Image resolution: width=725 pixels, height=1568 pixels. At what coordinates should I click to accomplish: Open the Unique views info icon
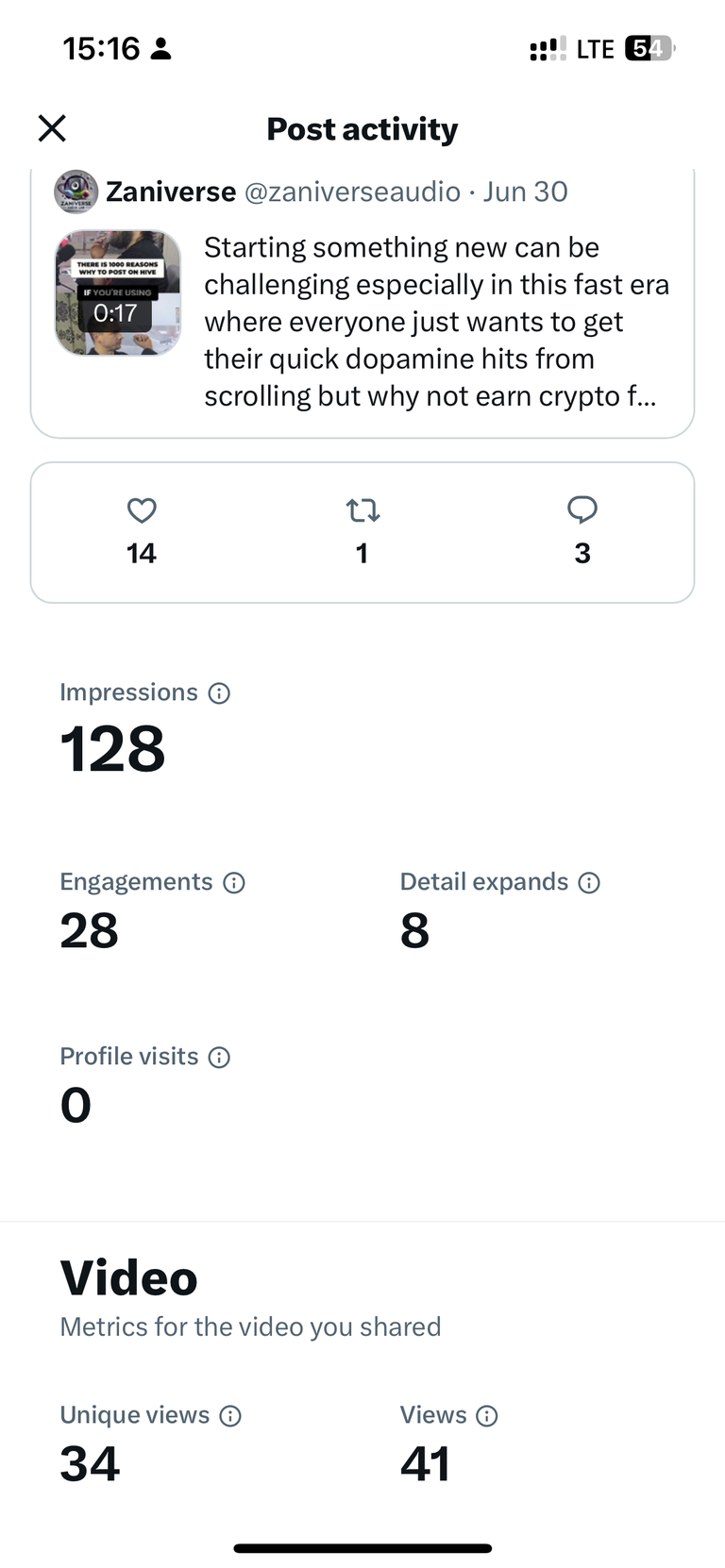coord(230,1416)
